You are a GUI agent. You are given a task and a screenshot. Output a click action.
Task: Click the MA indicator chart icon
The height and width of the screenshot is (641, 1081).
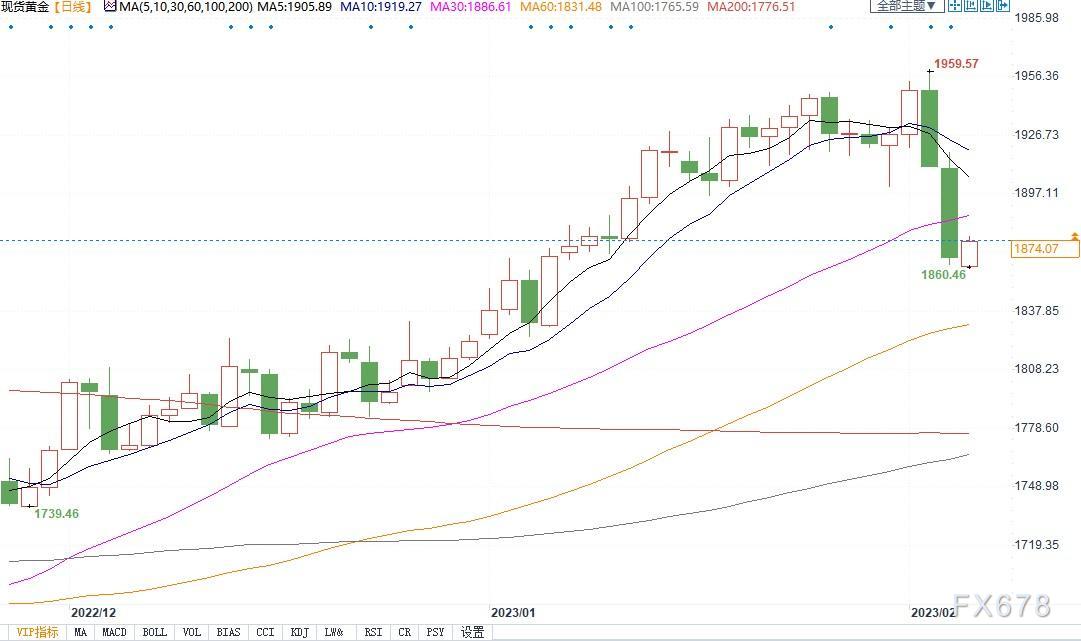pyautogui.click(x=109, y=6)
